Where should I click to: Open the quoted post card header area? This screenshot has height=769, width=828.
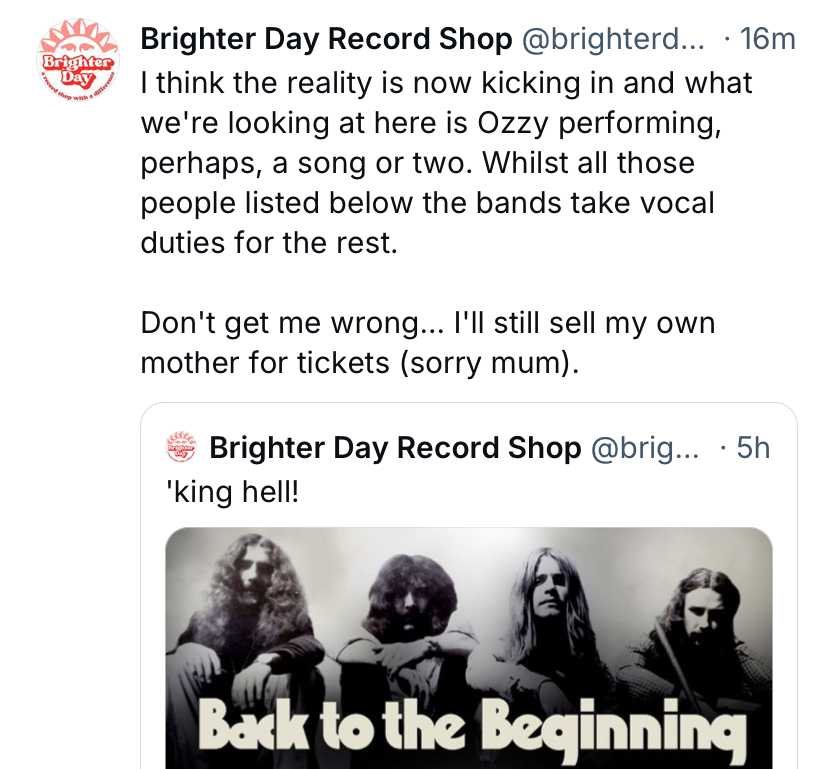[x=468, y=448]
